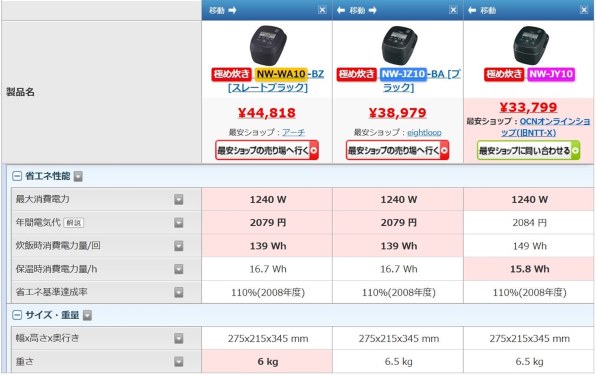Remove the NW-JY10 column with X
The width and height of the screenshot is (596, 375).
click(x=584, y=10)
